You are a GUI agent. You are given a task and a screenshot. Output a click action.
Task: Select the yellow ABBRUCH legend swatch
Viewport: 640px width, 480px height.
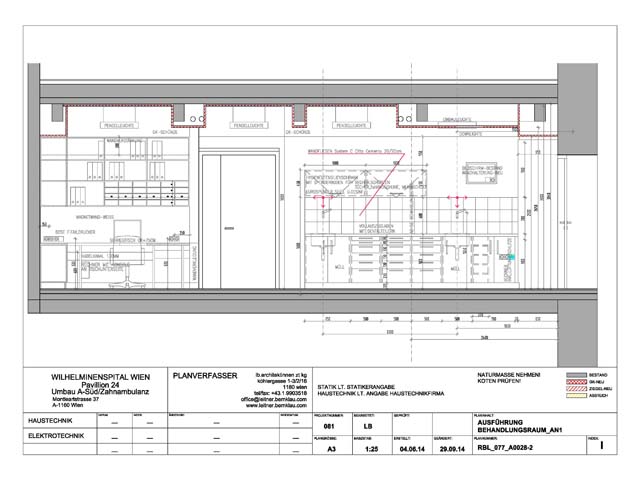576,396
